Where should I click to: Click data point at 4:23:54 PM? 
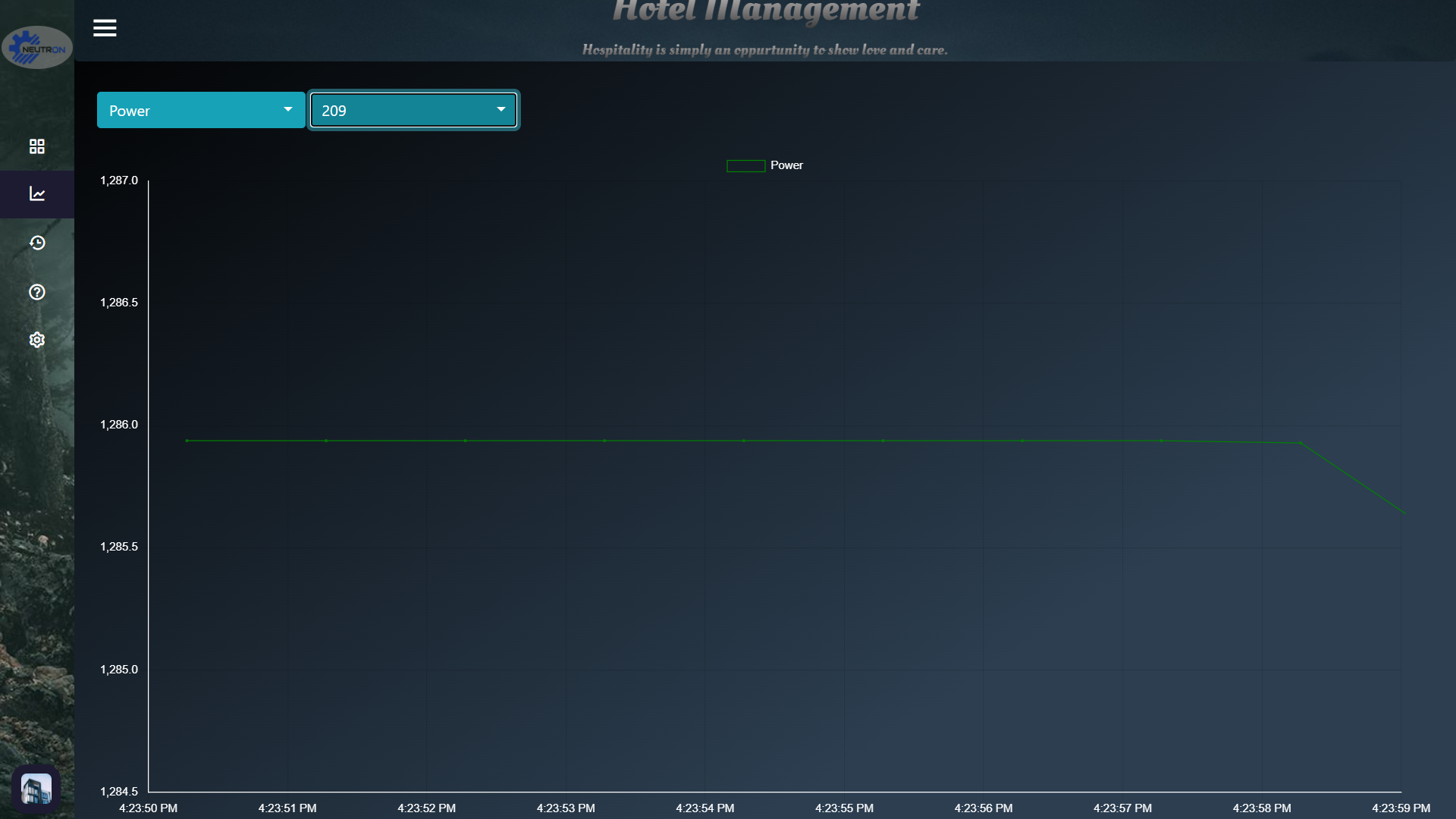(743, 441)
